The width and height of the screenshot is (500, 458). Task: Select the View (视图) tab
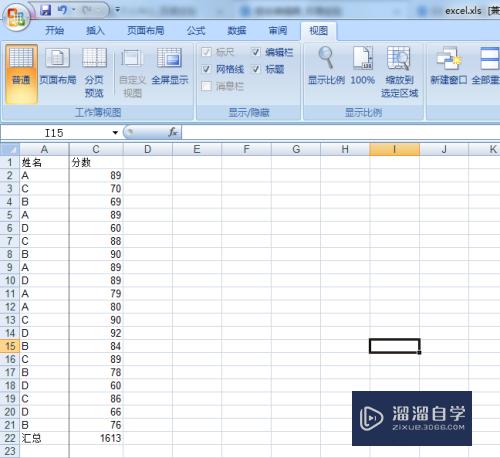(x=319, y=31)
